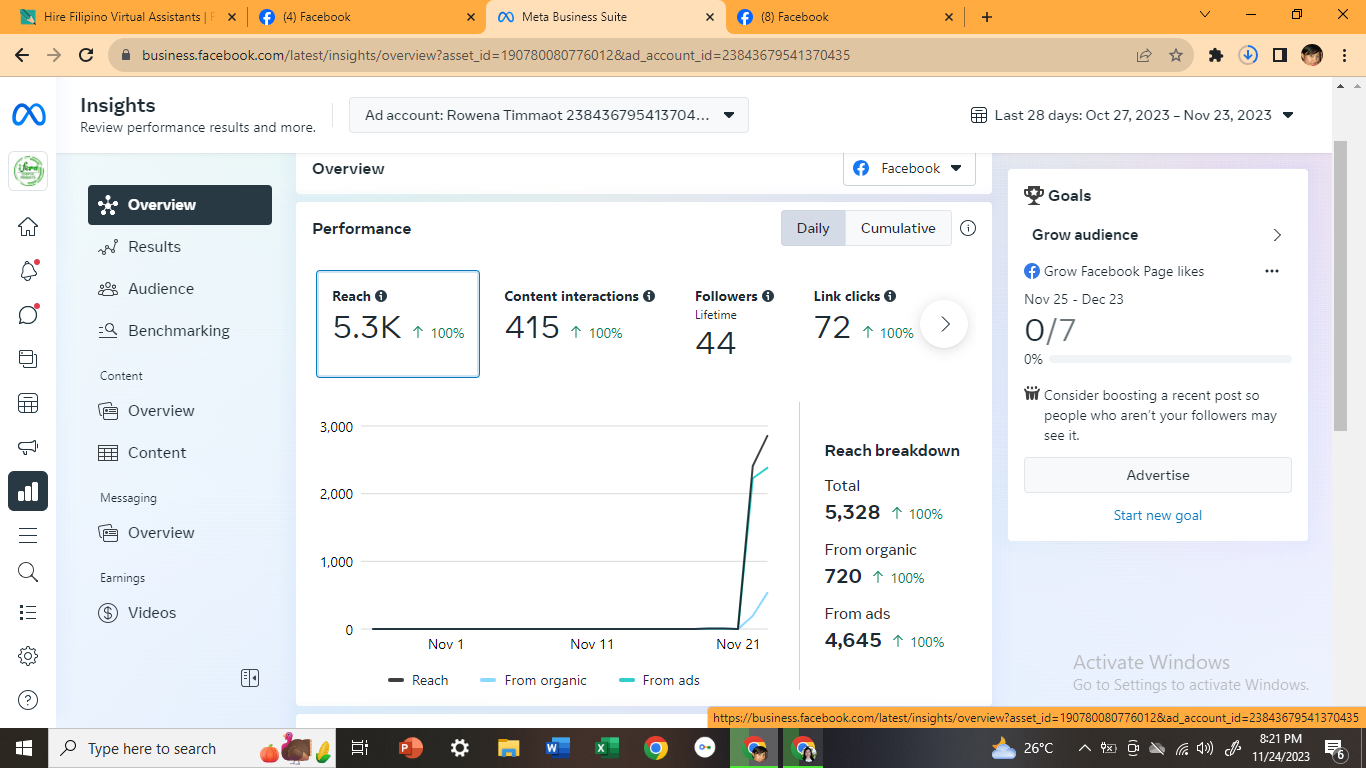Click the Meta logo icon
1366x768 pixels.
[x=28, y=115]
